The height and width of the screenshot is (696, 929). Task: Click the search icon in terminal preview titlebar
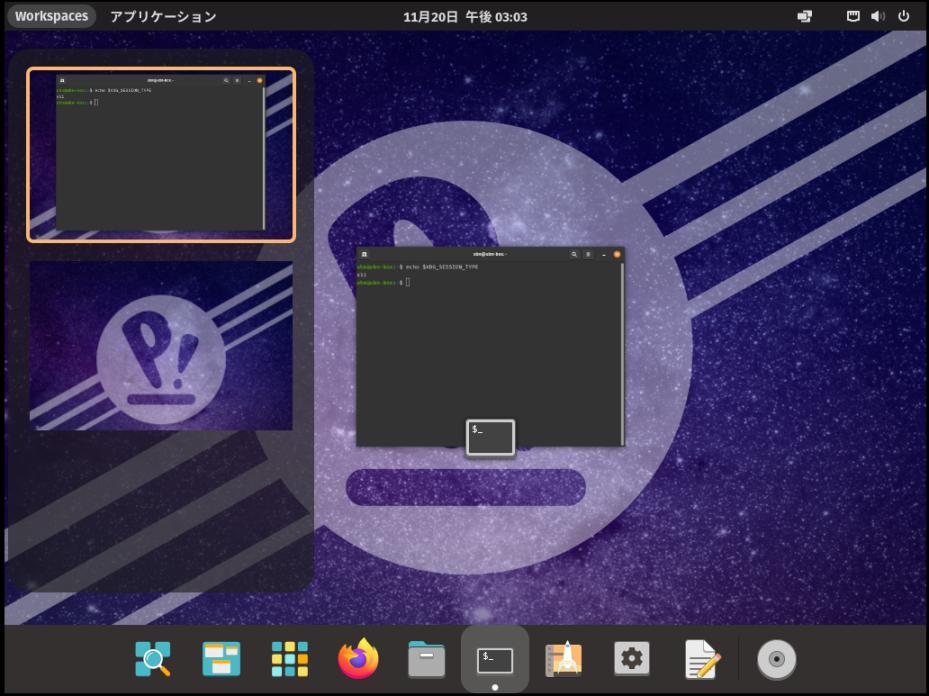(x=574, y=254)
